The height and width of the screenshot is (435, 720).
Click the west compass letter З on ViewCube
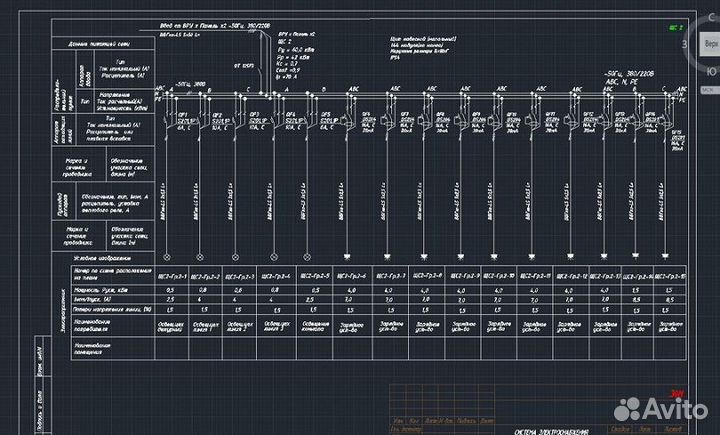point(683,45)
